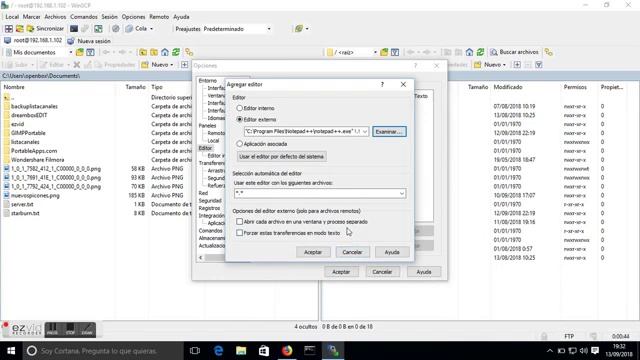The image size is (640, 360).
Task: Select the nuevospicones.png file
Action: tap(35, 196)
